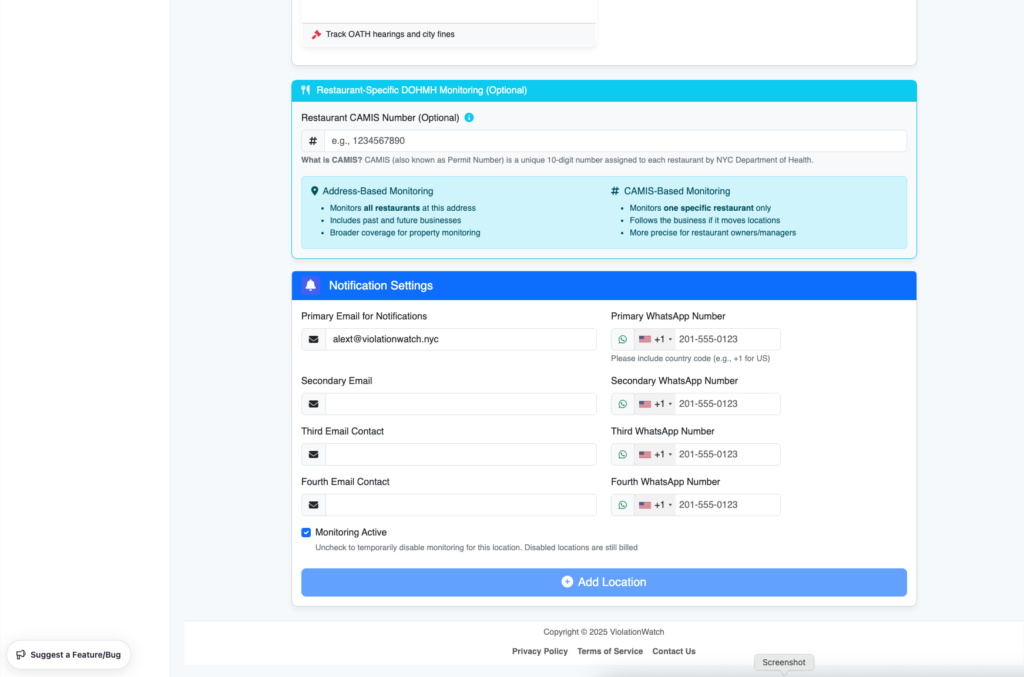
Task: Click into the Third Email Contact field
Action: point(460,454)
